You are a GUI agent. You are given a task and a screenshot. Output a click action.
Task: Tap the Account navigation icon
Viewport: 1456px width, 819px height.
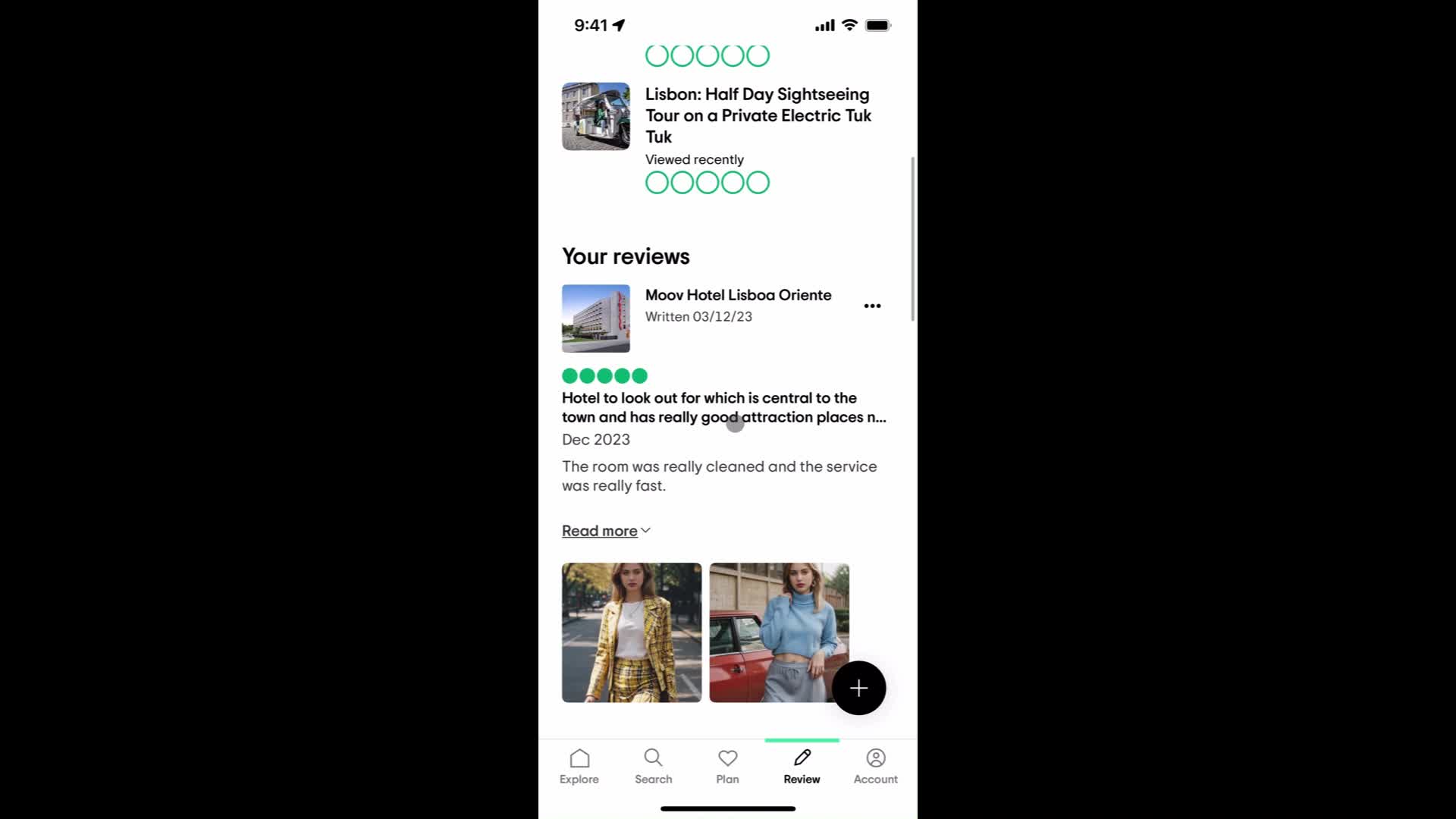point(875,764)
